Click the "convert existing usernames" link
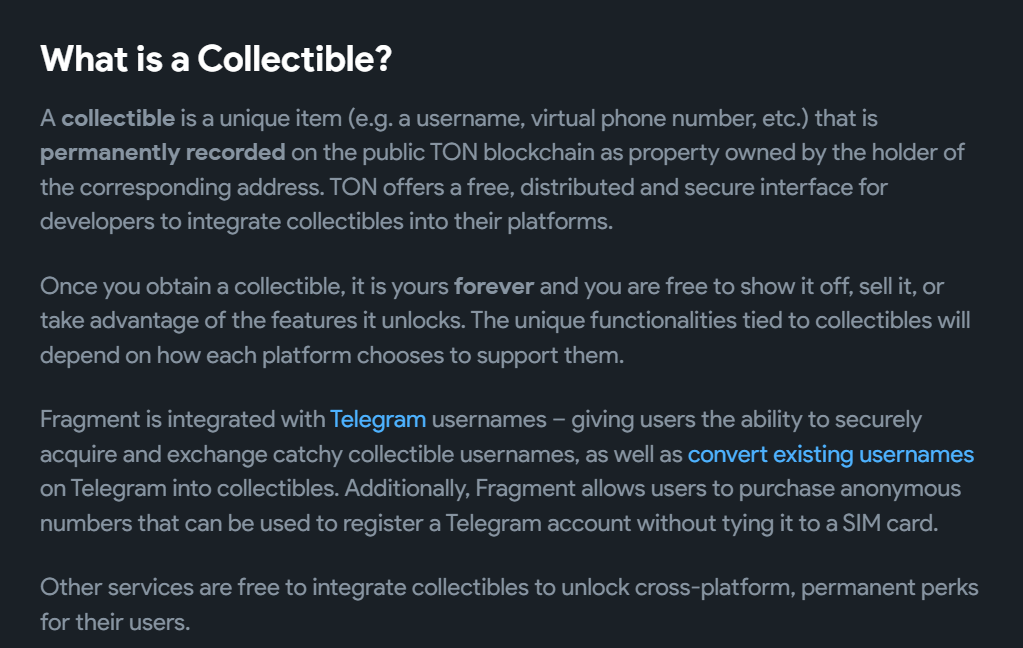 tap(830, 454)
